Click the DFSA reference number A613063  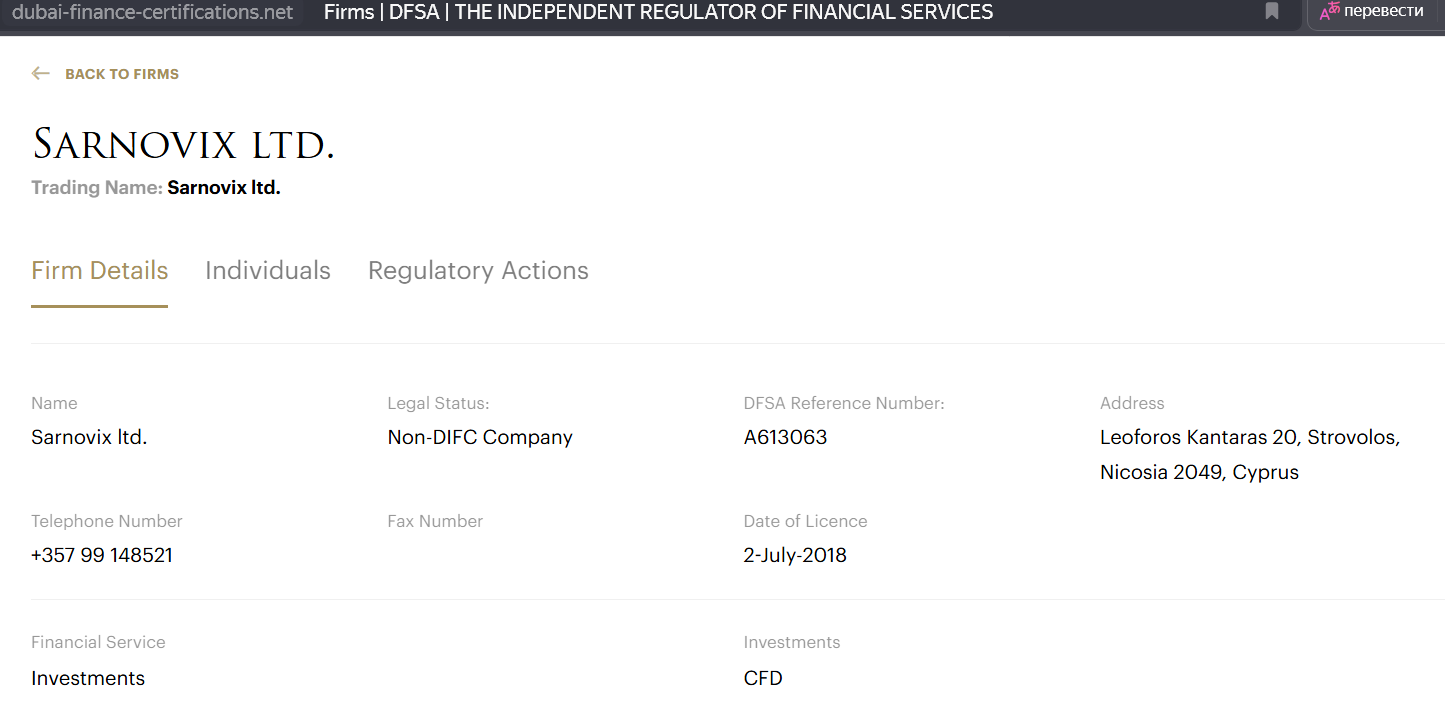coord(785,437)
